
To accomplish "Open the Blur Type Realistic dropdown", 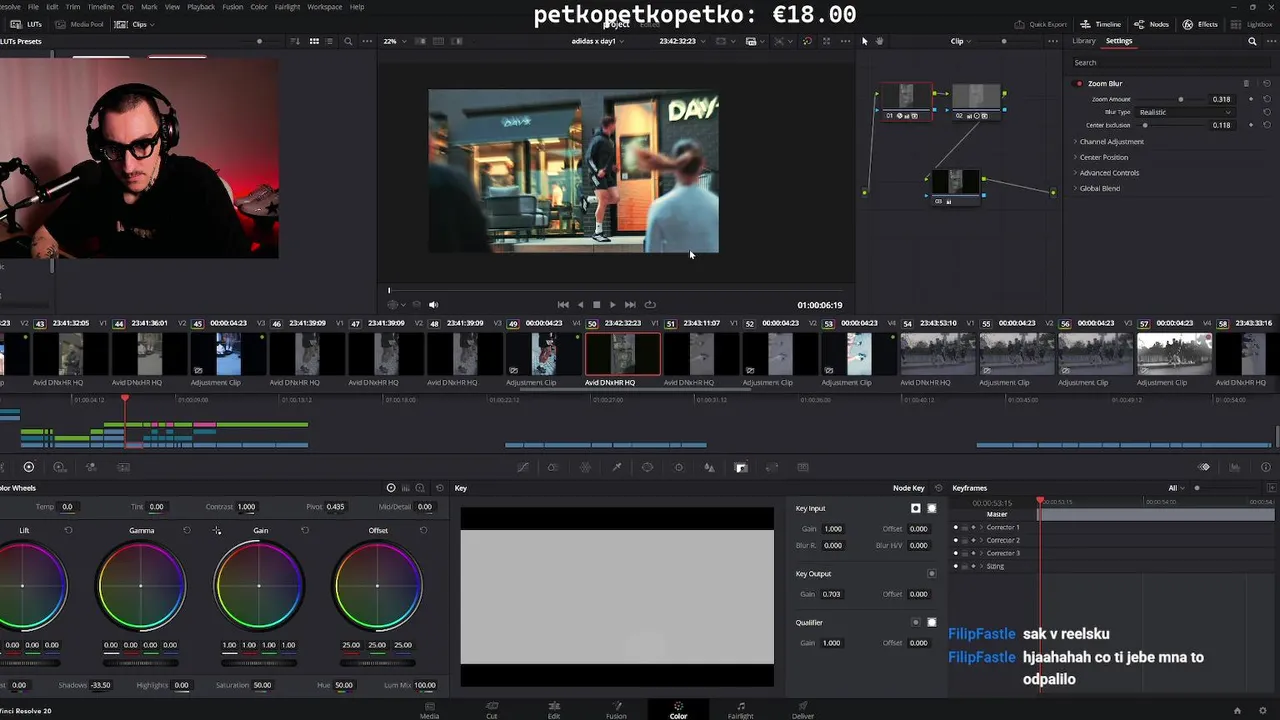I will (x=1185, y=112).
